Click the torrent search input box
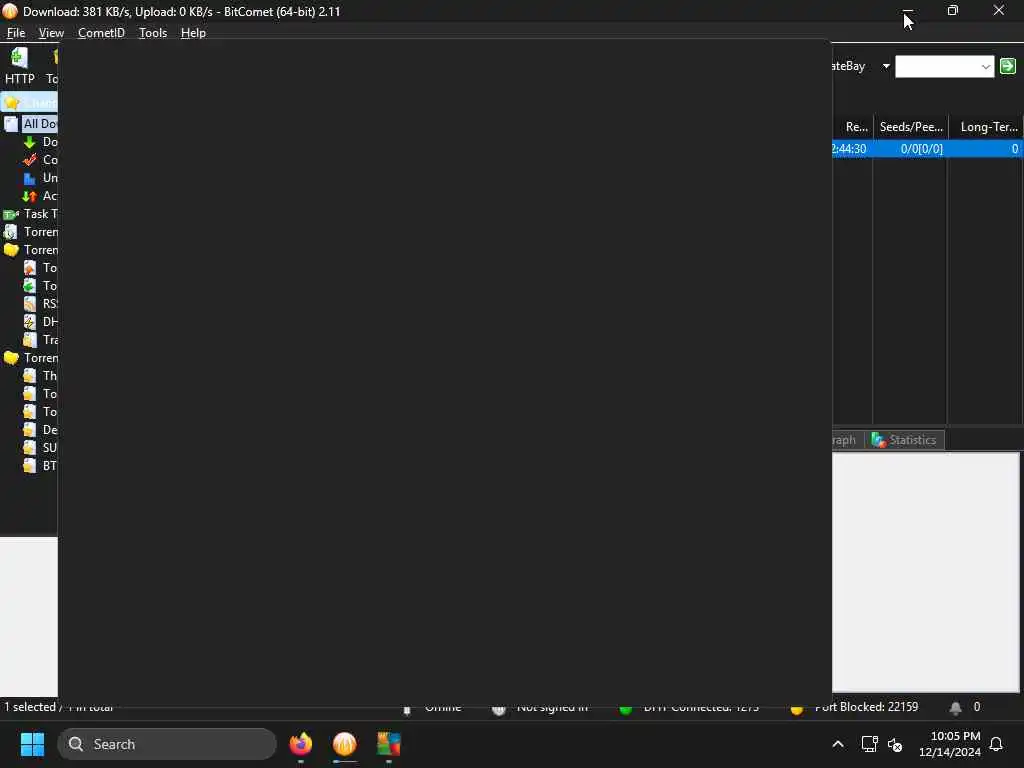1024x768 pixels. click(936, 66)
